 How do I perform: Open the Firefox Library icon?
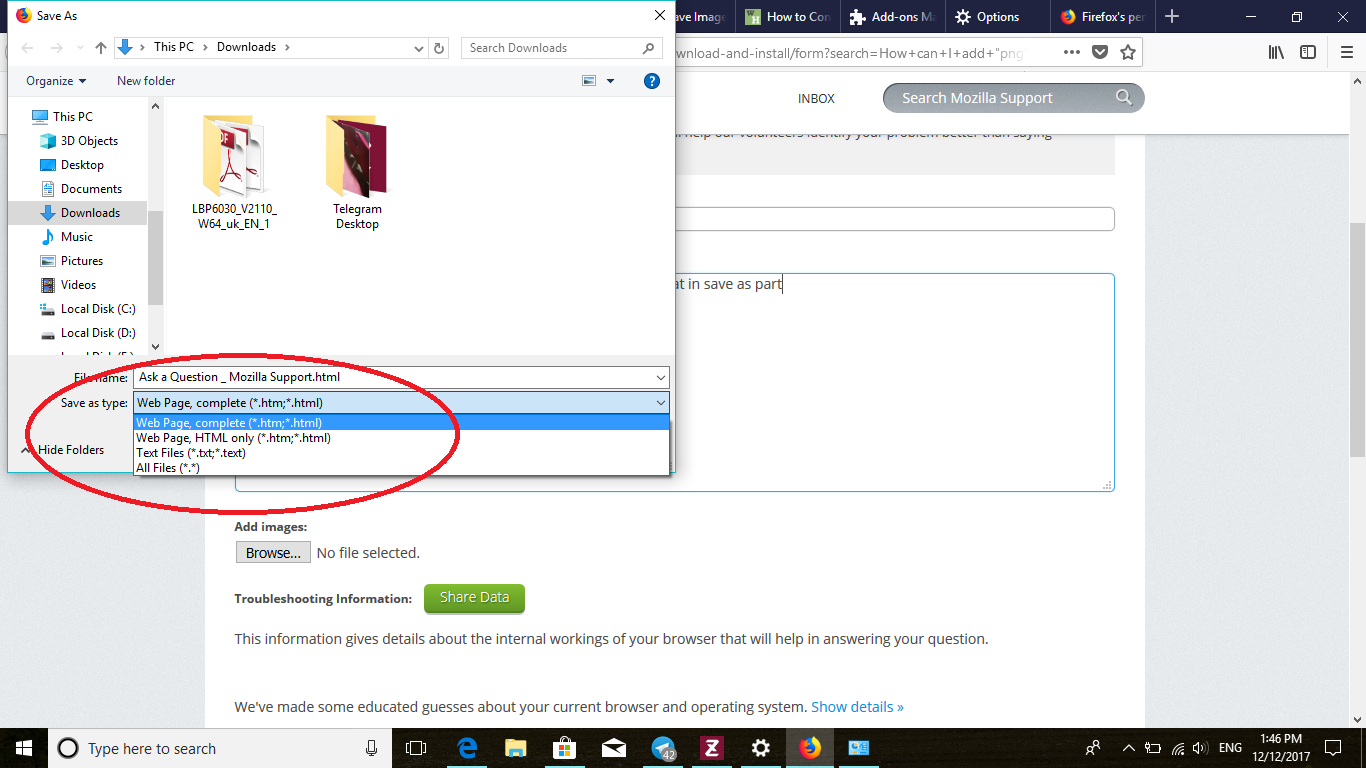pos(1276,52)
